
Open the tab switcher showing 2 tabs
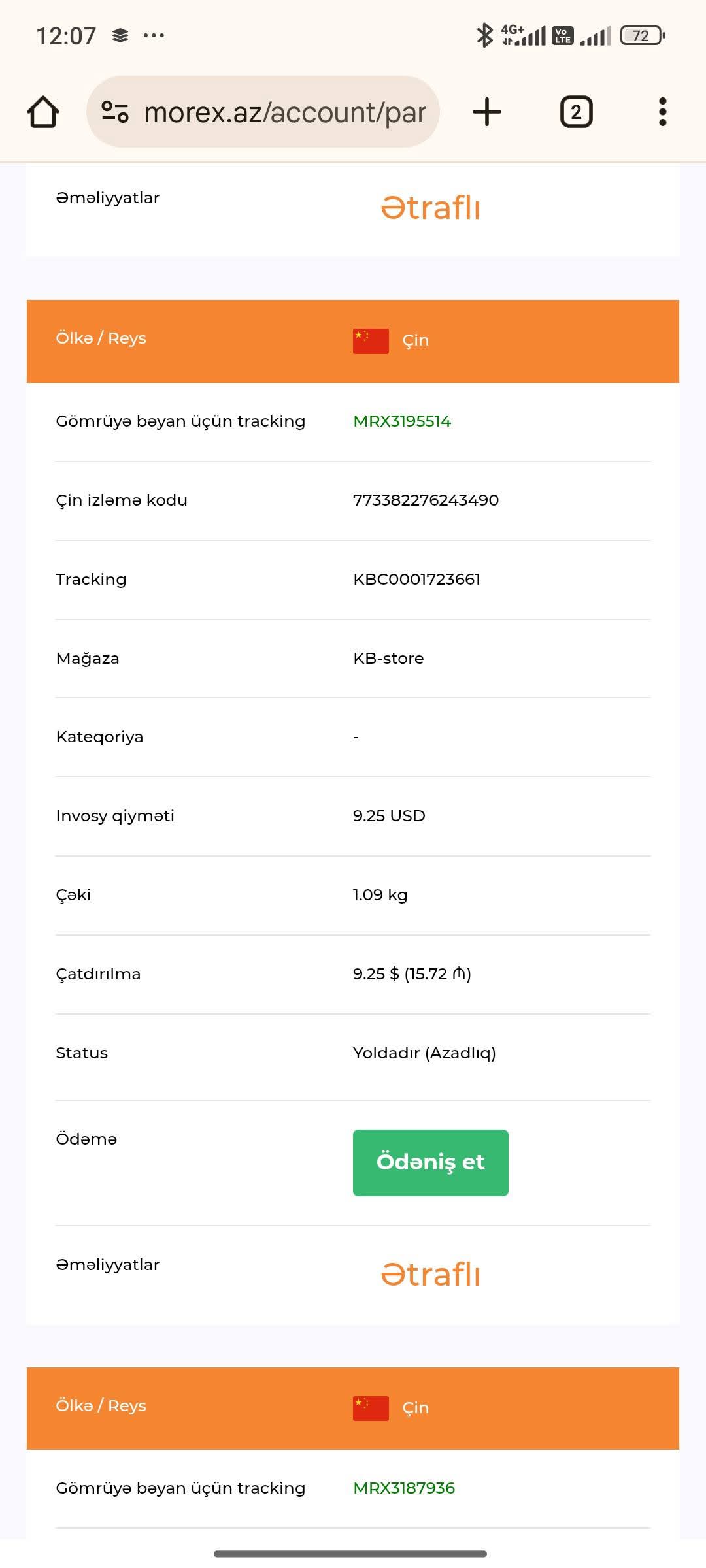(x=576, y=112)
